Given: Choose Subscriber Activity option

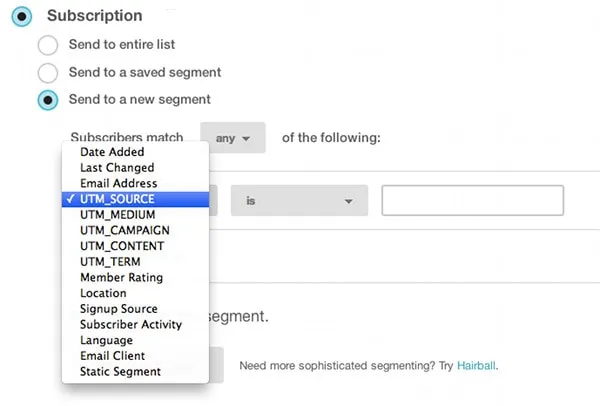Looking at the screenshot, I should coord(131,324).
